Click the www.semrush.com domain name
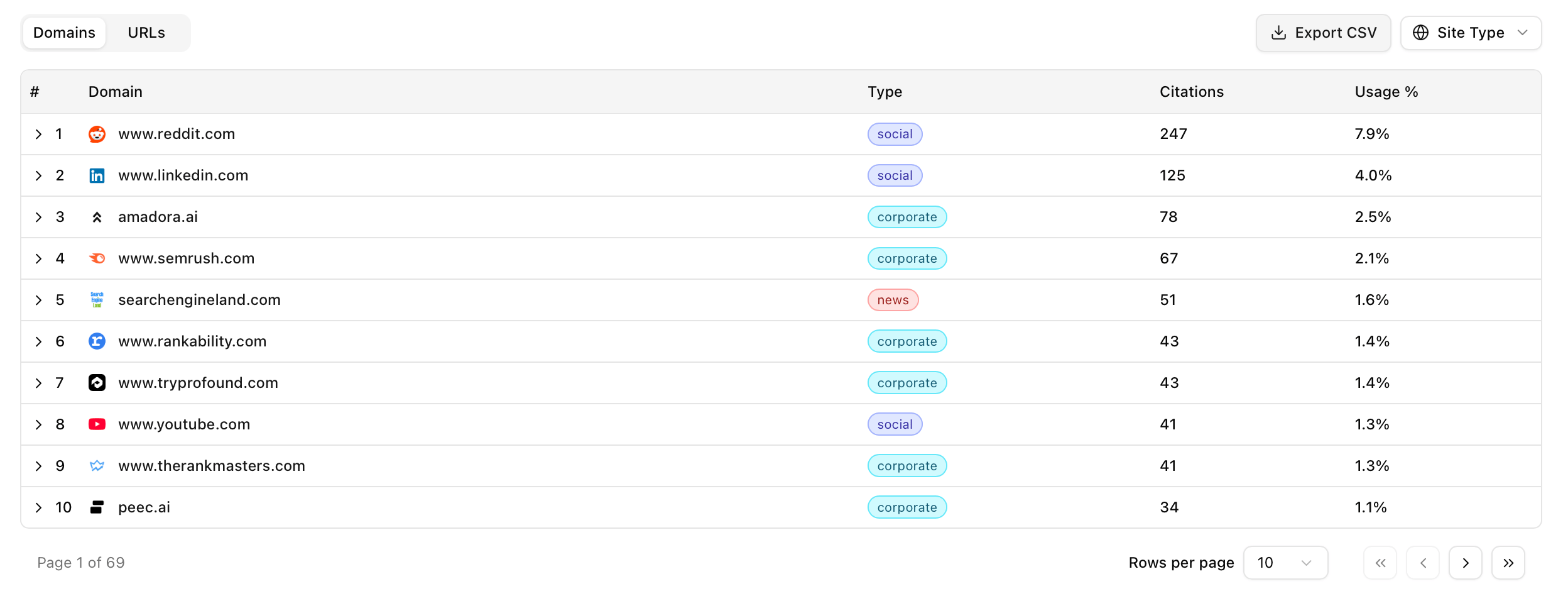 tap(186, 258)
